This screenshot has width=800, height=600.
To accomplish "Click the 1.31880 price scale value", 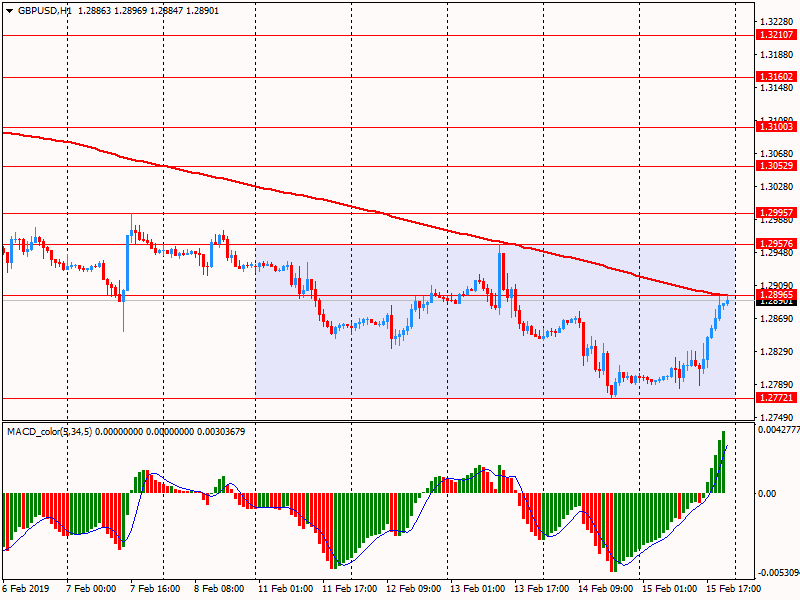I will coord(777,55).
